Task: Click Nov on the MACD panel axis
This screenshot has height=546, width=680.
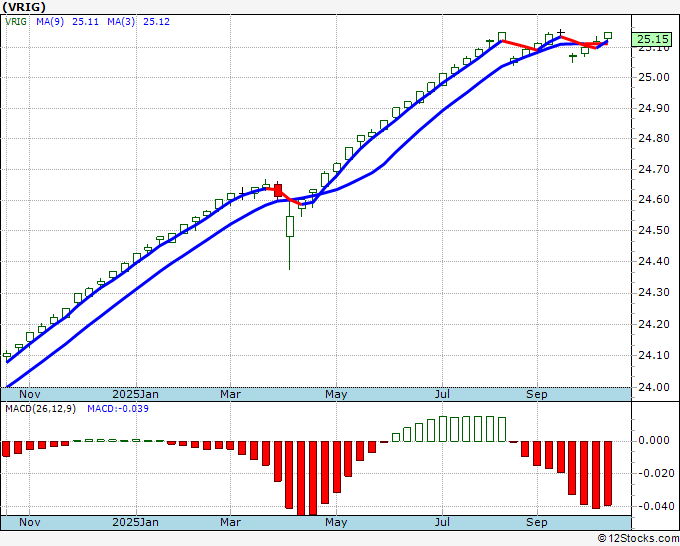Action: pyautogui.click(x=29, y=522)
